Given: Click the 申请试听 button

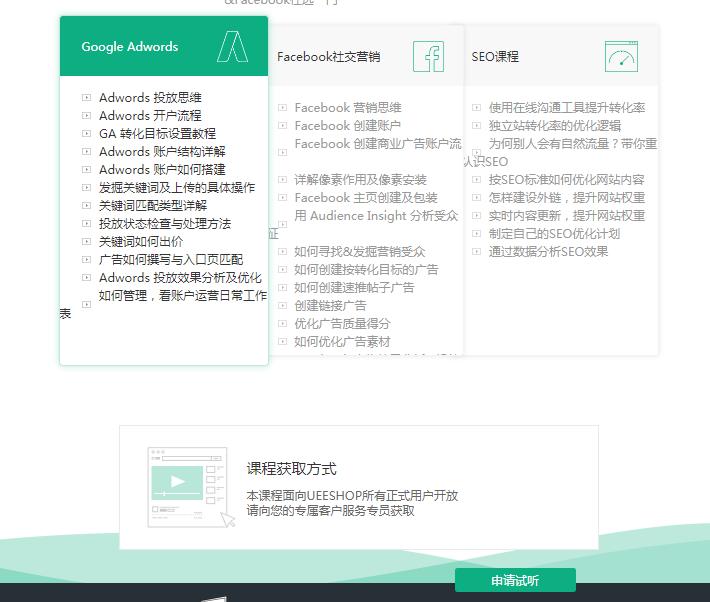Looking at the screenshot, I should coord(515,580).
